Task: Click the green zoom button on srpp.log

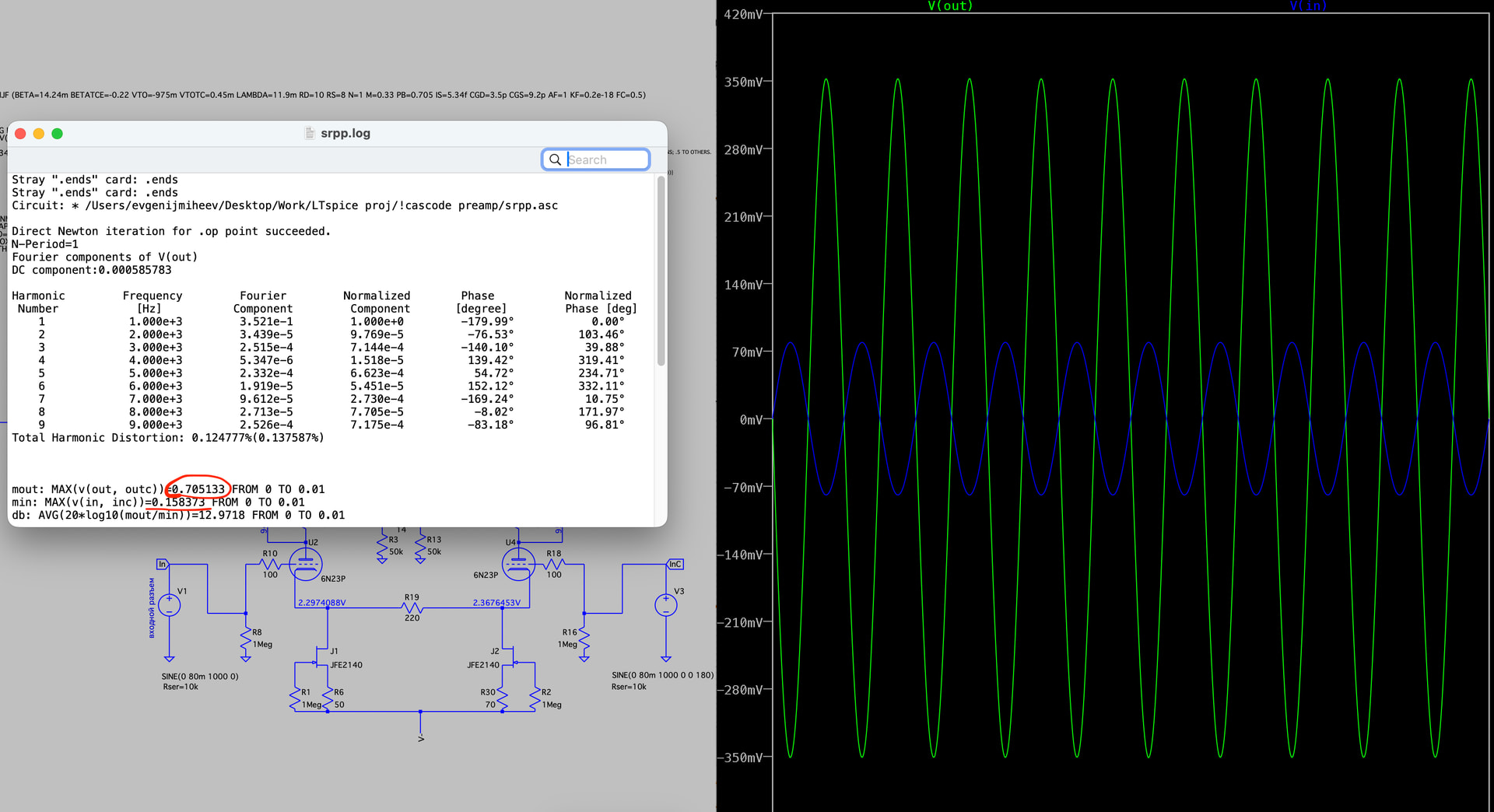Action: [x=57, y=134]
